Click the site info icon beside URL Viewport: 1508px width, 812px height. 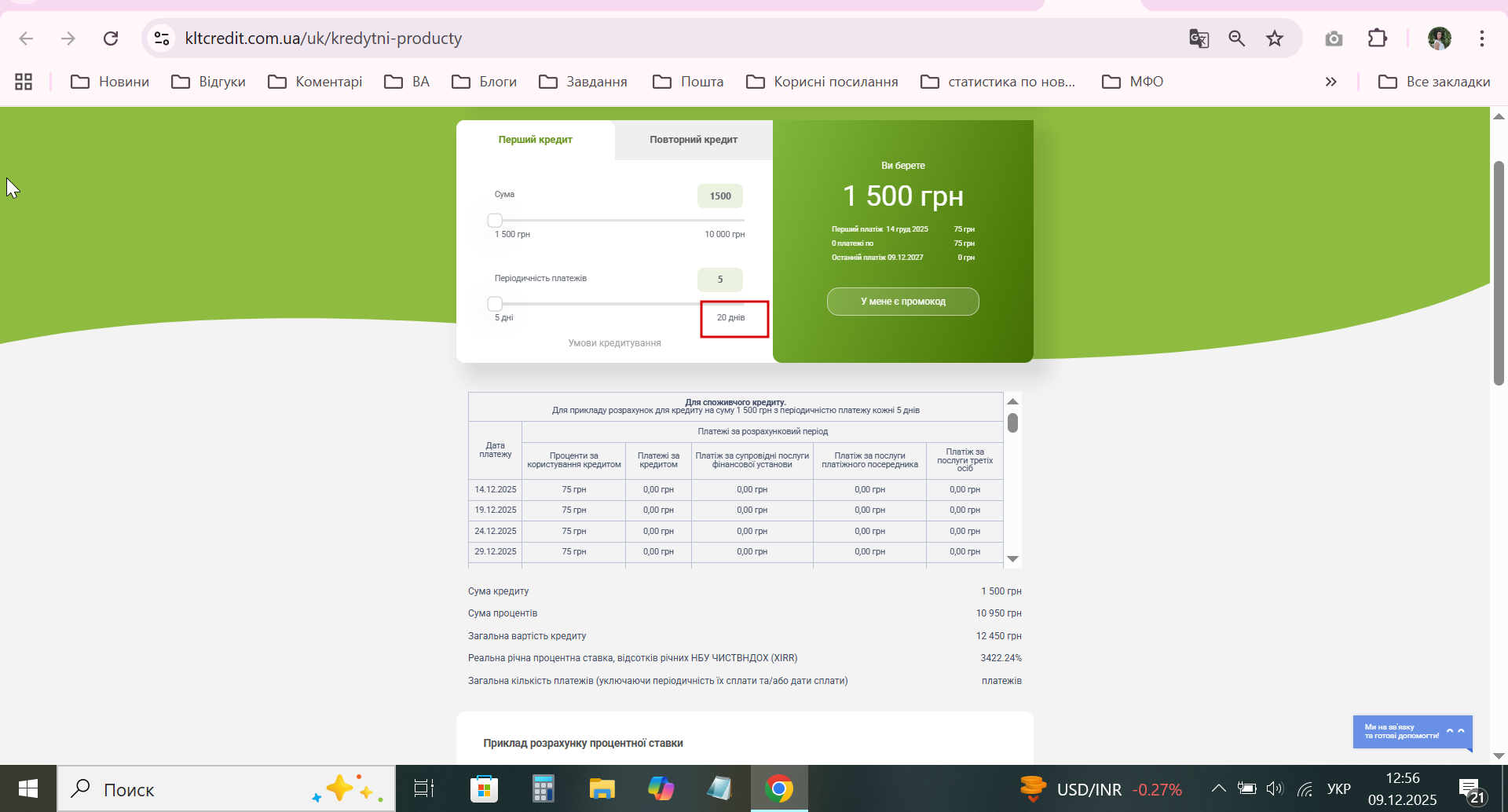(x=162, y=38)
